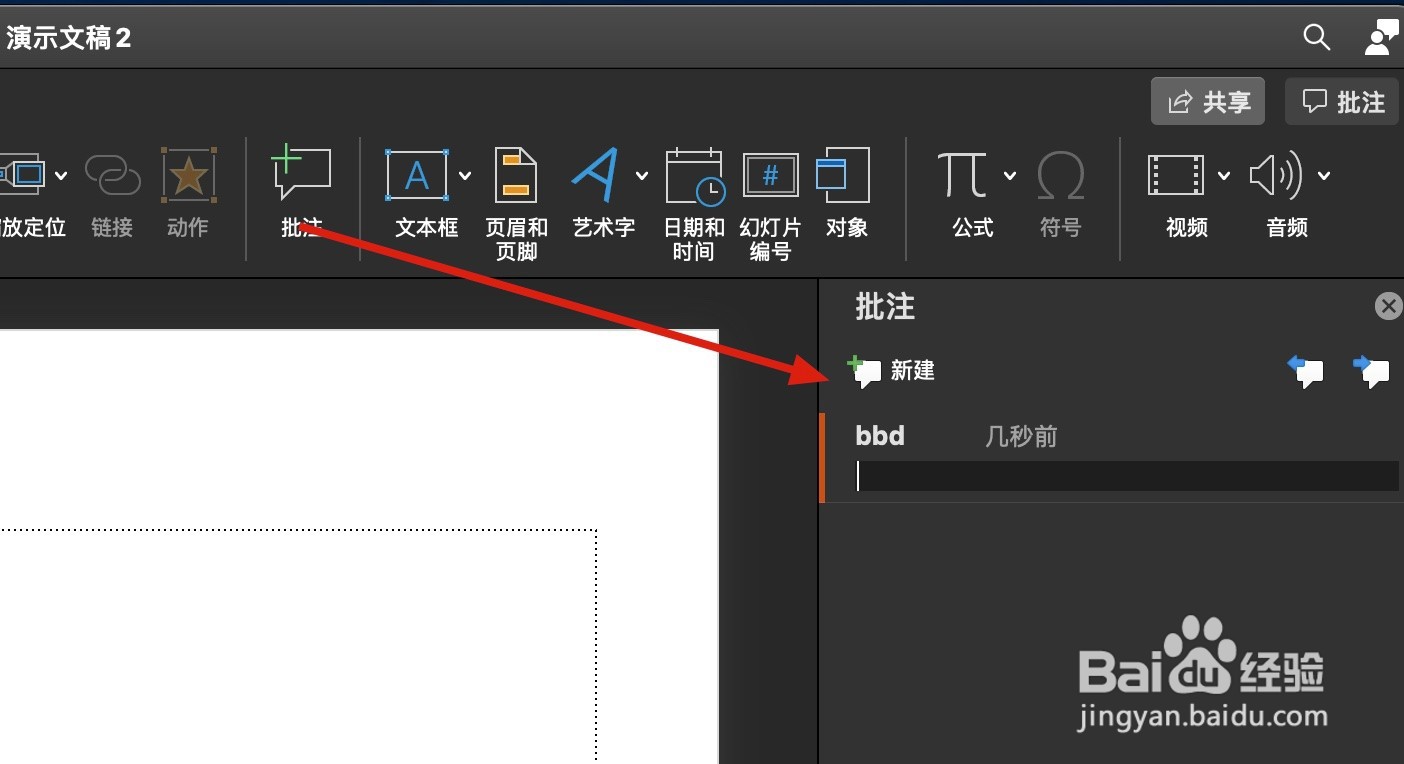Image resolution: width=1404 pixels, height=764 pixels.
Task: Open the user account icon in title bar
Action: click(1382, 37)
